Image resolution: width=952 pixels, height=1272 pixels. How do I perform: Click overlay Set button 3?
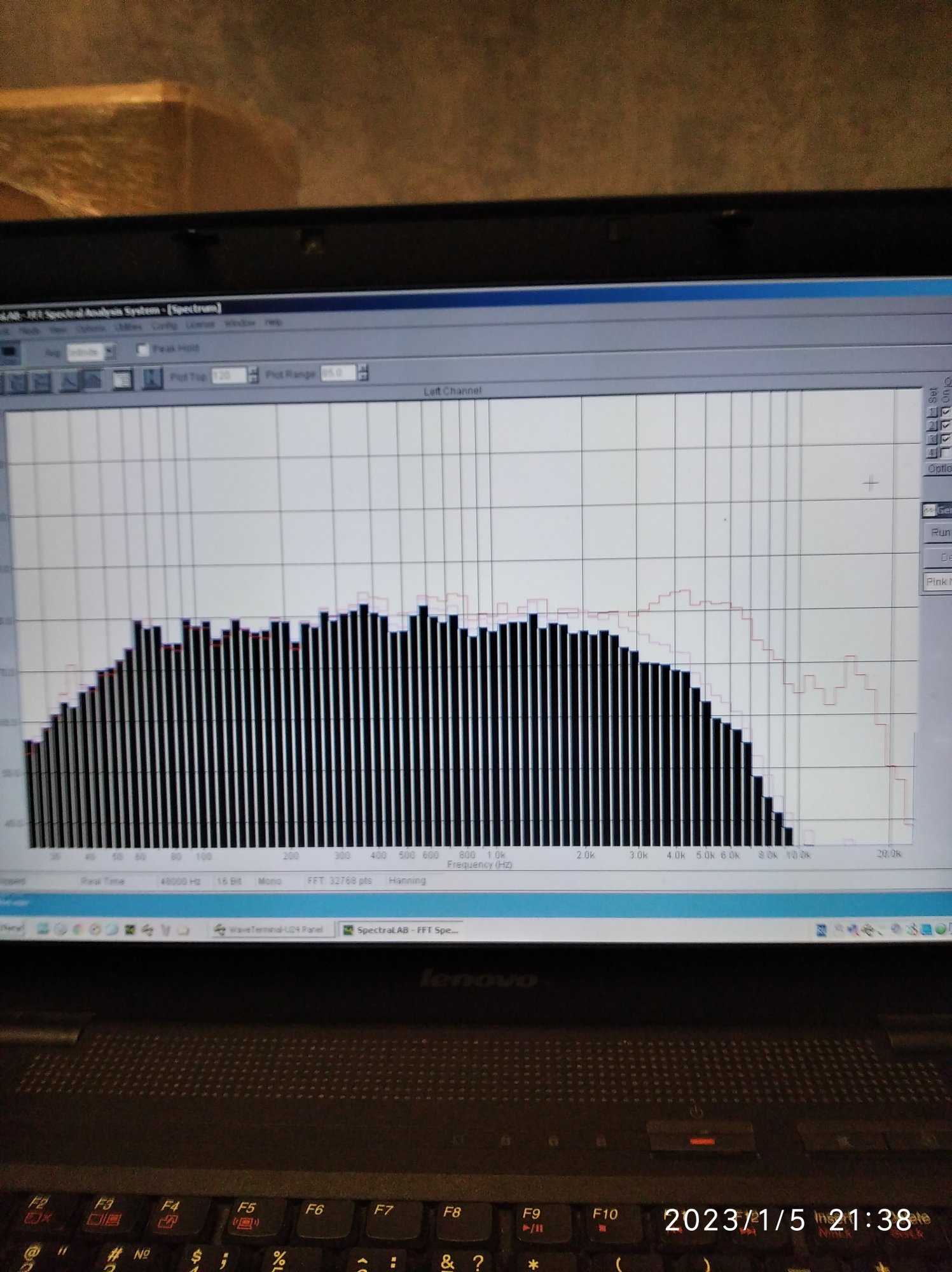point(932,439)
